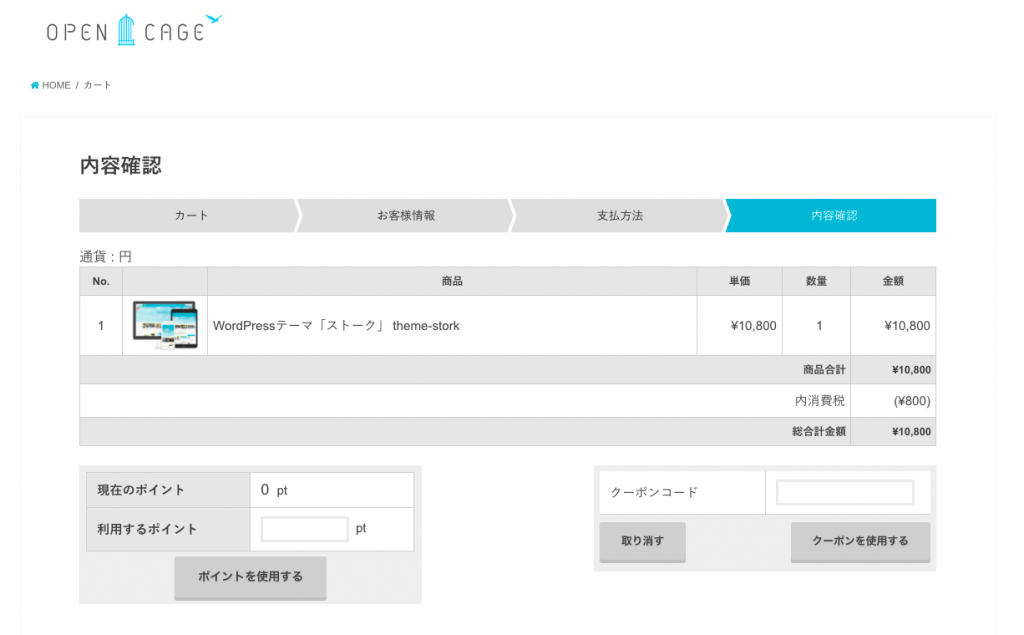The height and width of the screenshot is (635, 1024).
Task: Click the 利用するポイント label
Action: 147,529
